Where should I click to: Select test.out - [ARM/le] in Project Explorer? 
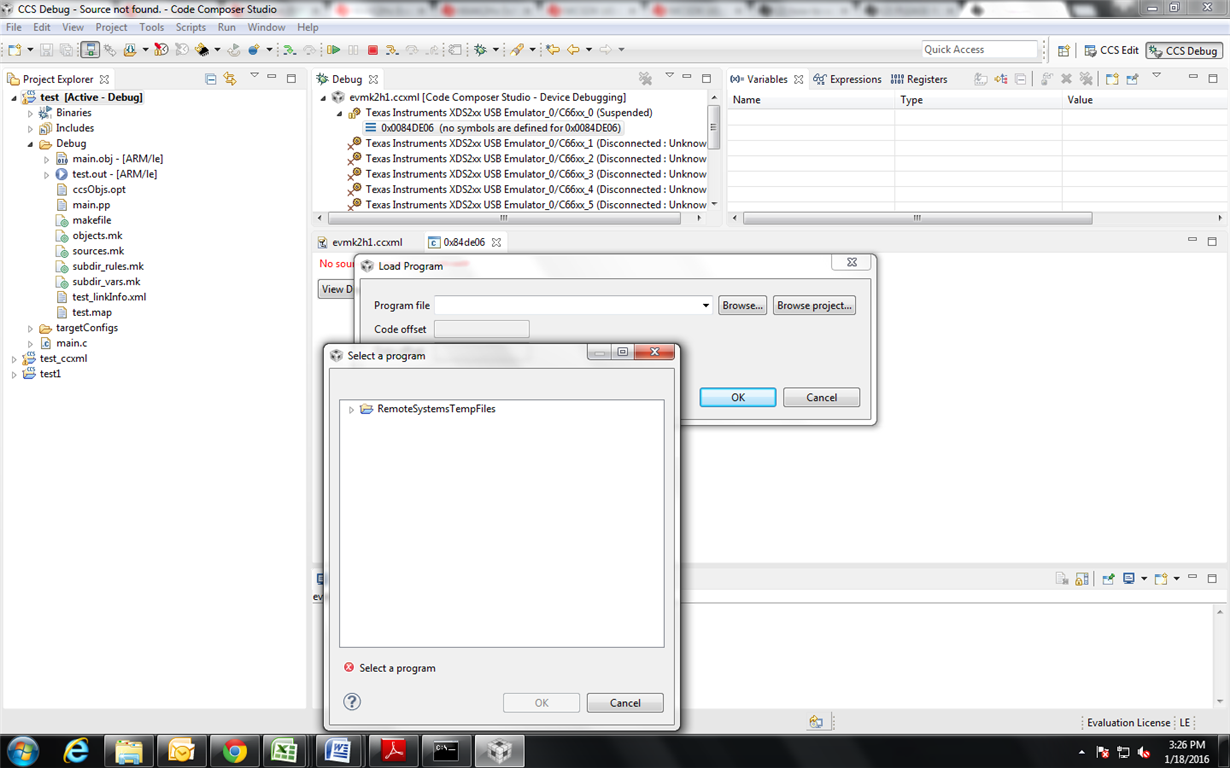pos(114,174)
